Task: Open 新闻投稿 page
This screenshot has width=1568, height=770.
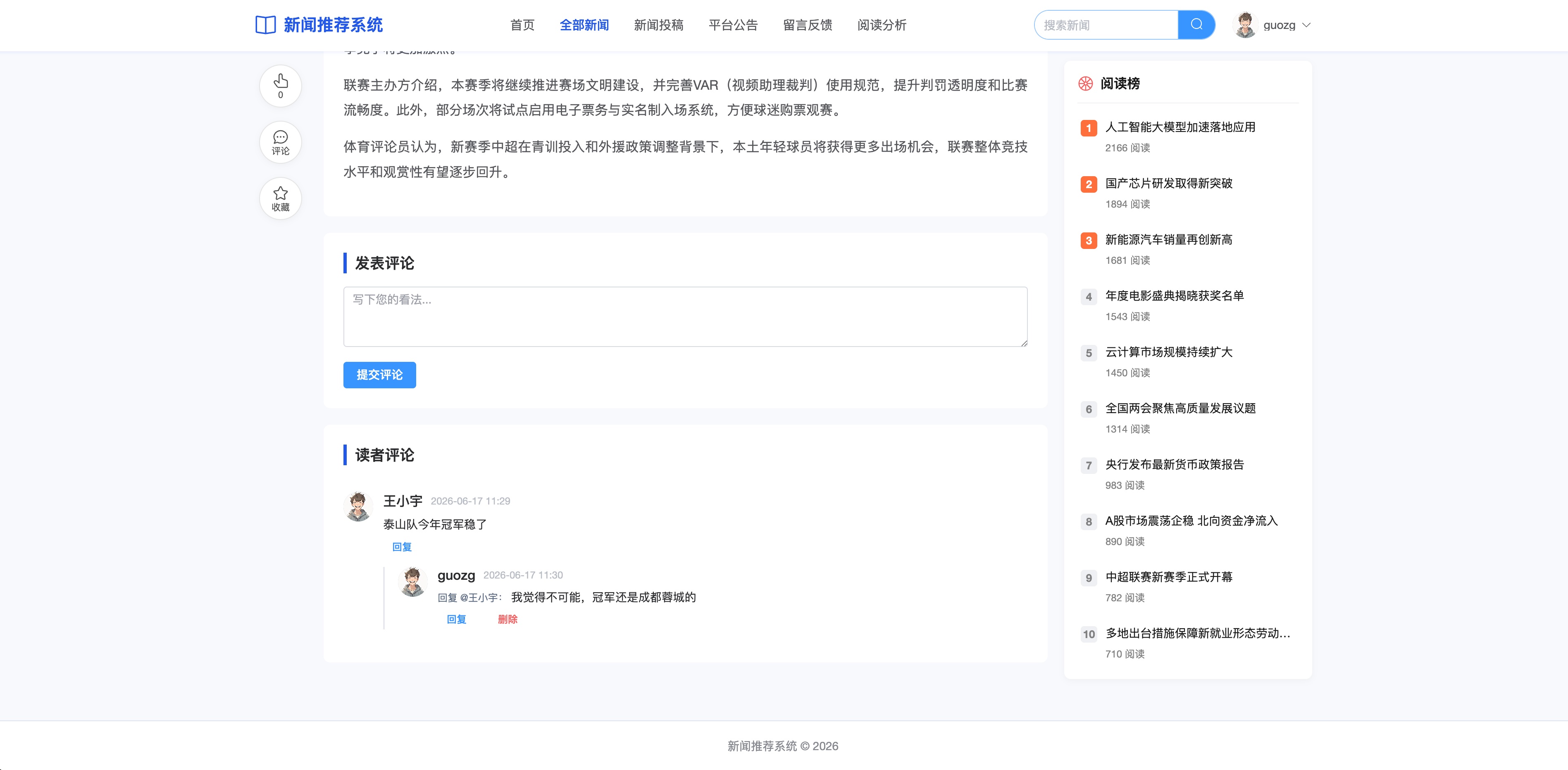Action: [x=659, y=25]
